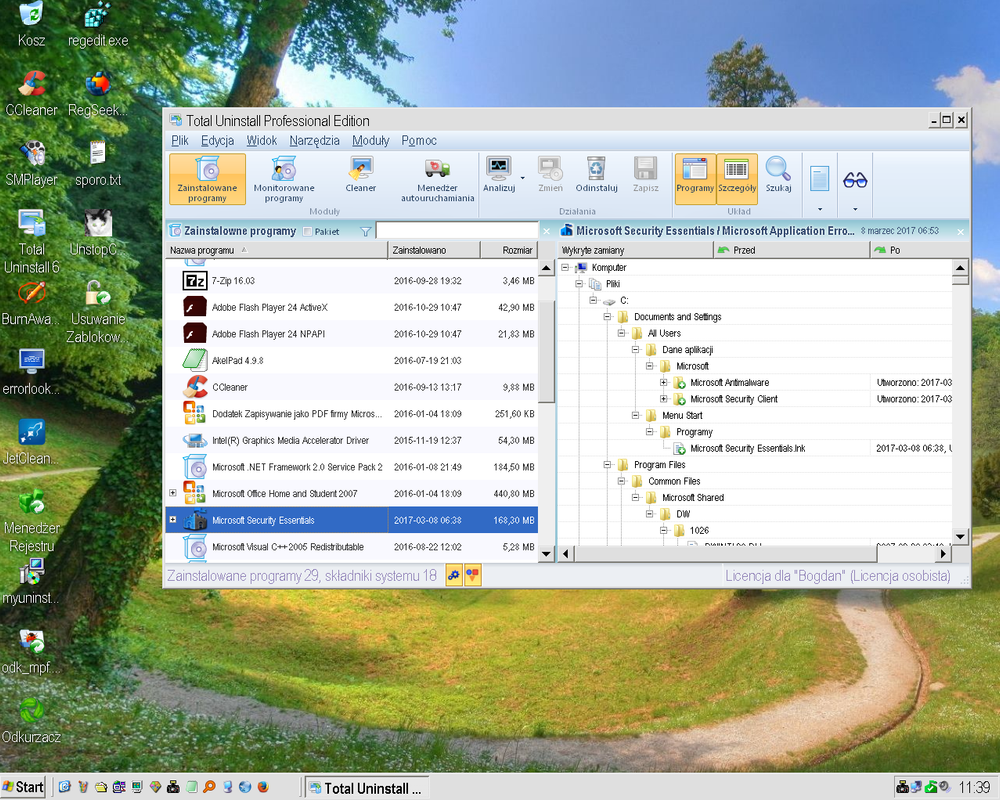Select sporo.txt desktop file
The height and width of the screenshot is (800, 1000).
(x=98, y=164)
